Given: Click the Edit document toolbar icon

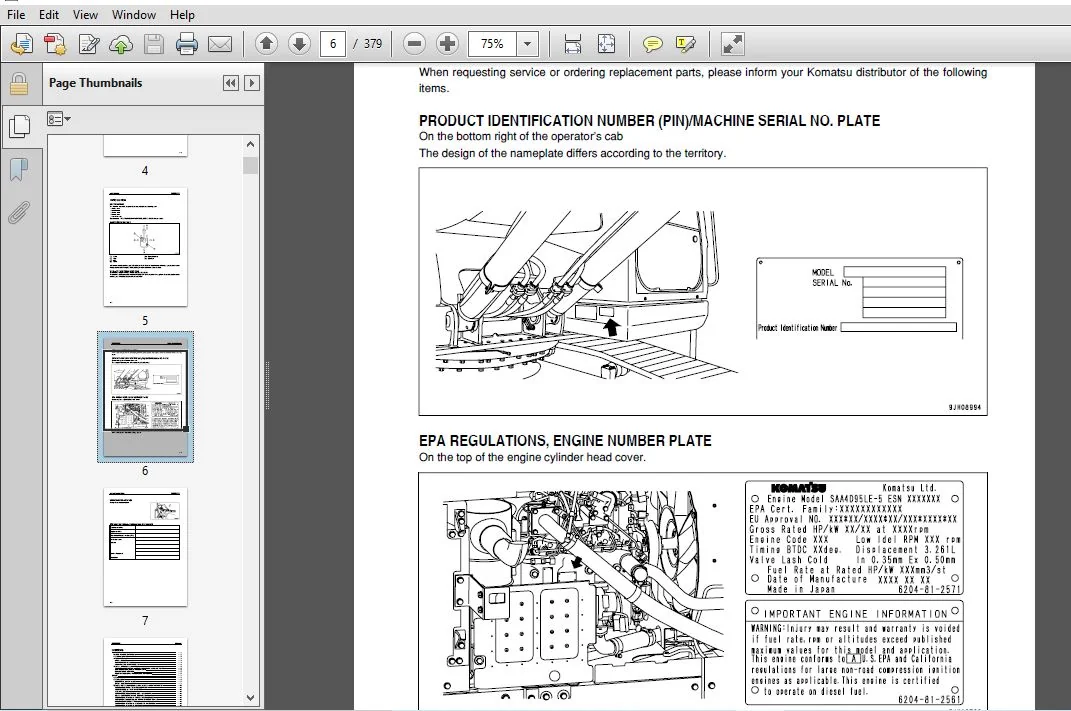Looking at the screenshot, I should pyautogui.click(x=89, y=44).
